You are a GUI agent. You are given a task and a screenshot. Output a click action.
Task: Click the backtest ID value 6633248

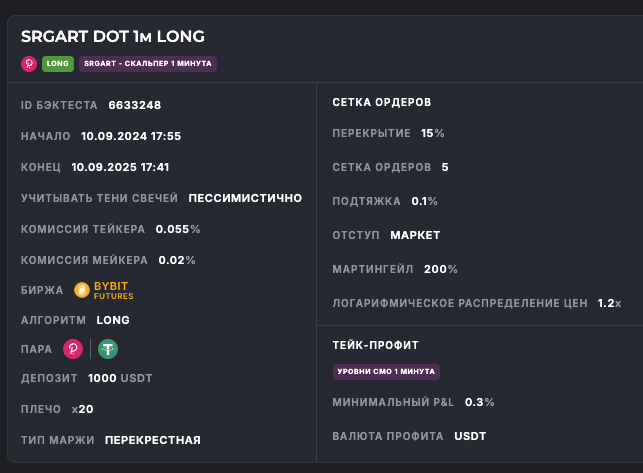134,105
